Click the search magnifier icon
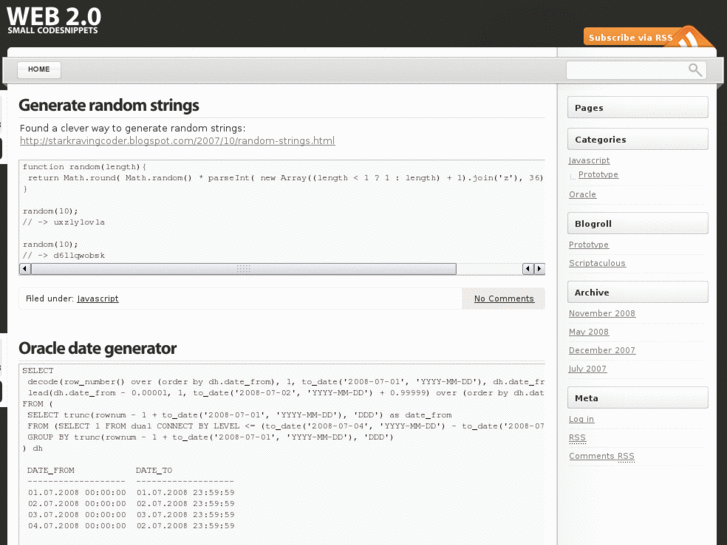 click(x=695, y=70)
